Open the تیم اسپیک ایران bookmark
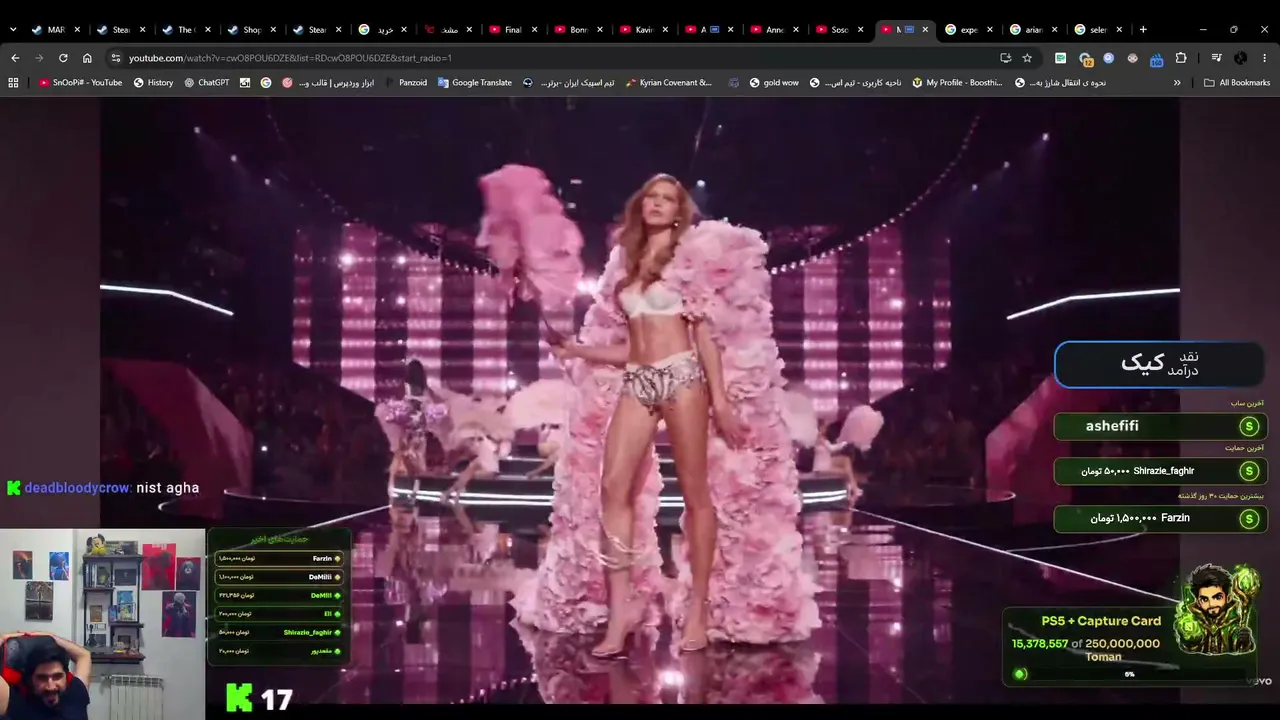This screenshot has width=1280, height=720. 568,83
